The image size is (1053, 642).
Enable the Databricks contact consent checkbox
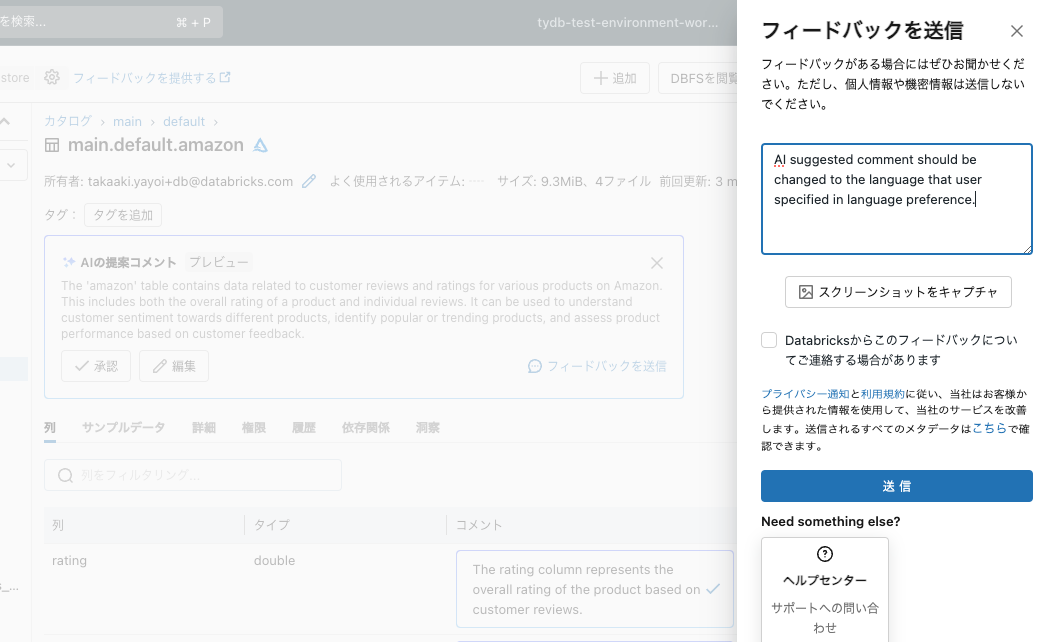[769, 340]
